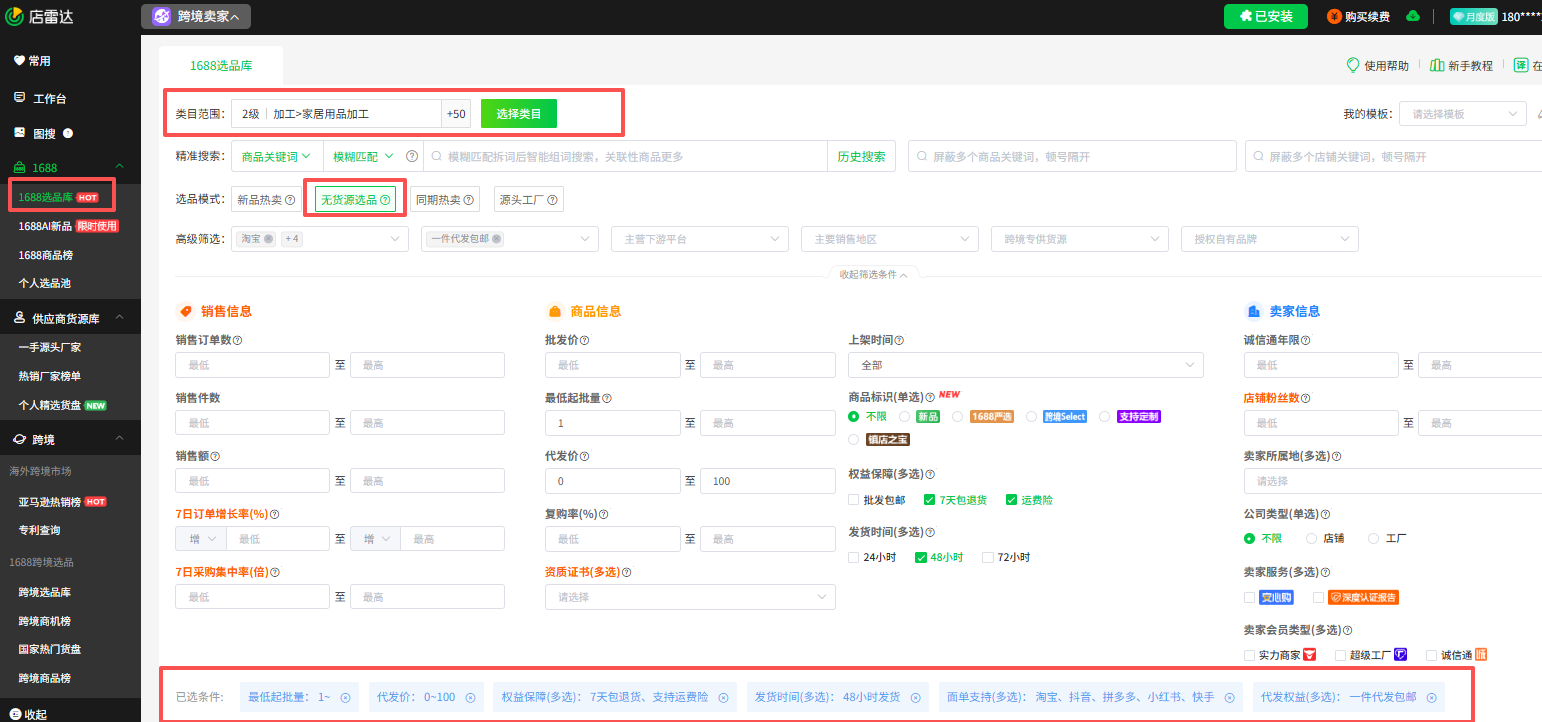The width and height of the screenshot is (1542, 722).
Task: Collapse filters via 收起筛选条件
Action: tap(875, 272)
